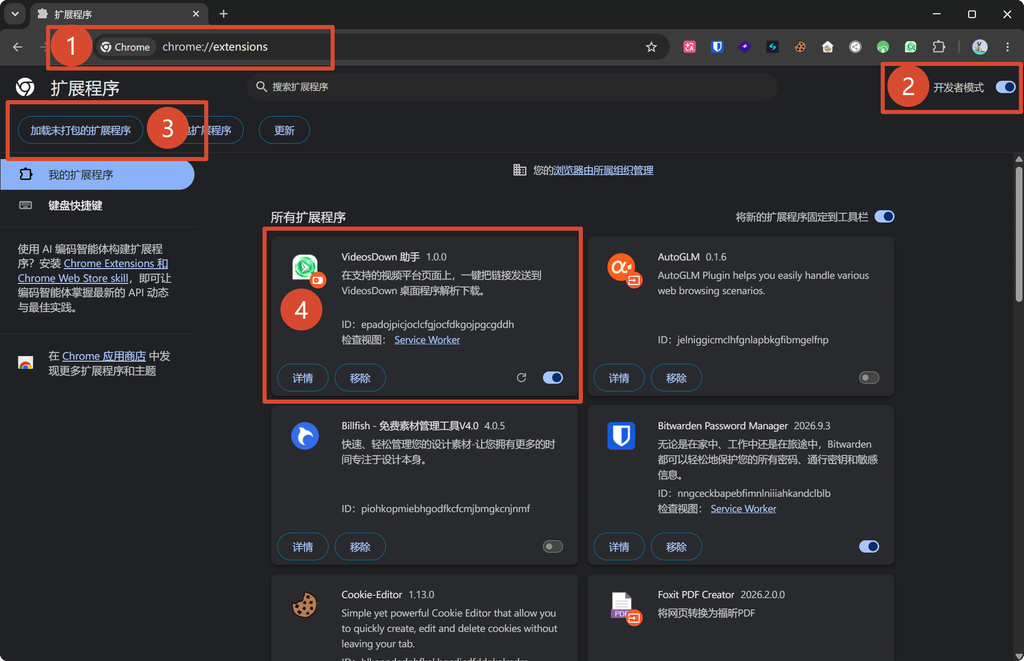Open VideosDown green icon in toolbar
This screenshot has height=661, width=1024.
coord(910,47)
